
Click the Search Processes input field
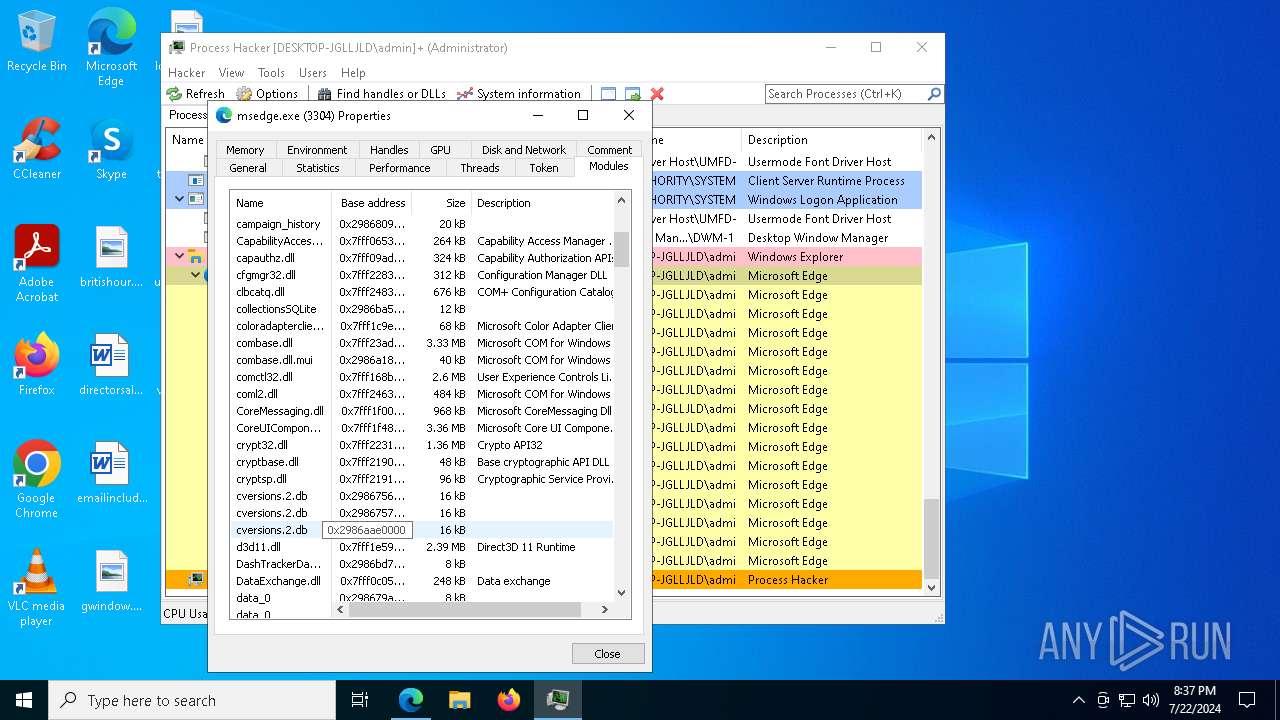[846, 94]
